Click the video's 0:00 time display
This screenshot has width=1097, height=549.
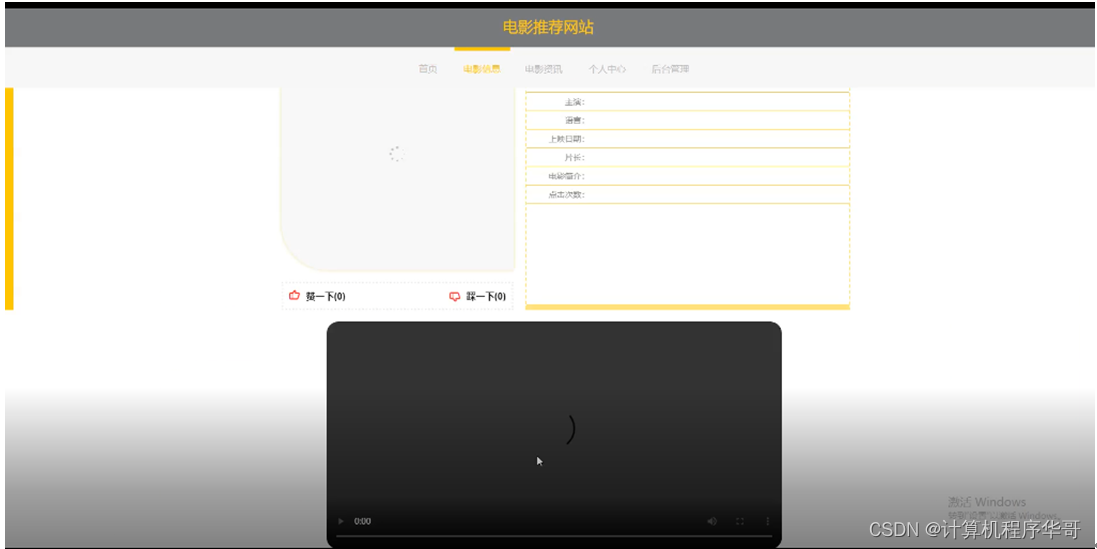coord(362,521)
